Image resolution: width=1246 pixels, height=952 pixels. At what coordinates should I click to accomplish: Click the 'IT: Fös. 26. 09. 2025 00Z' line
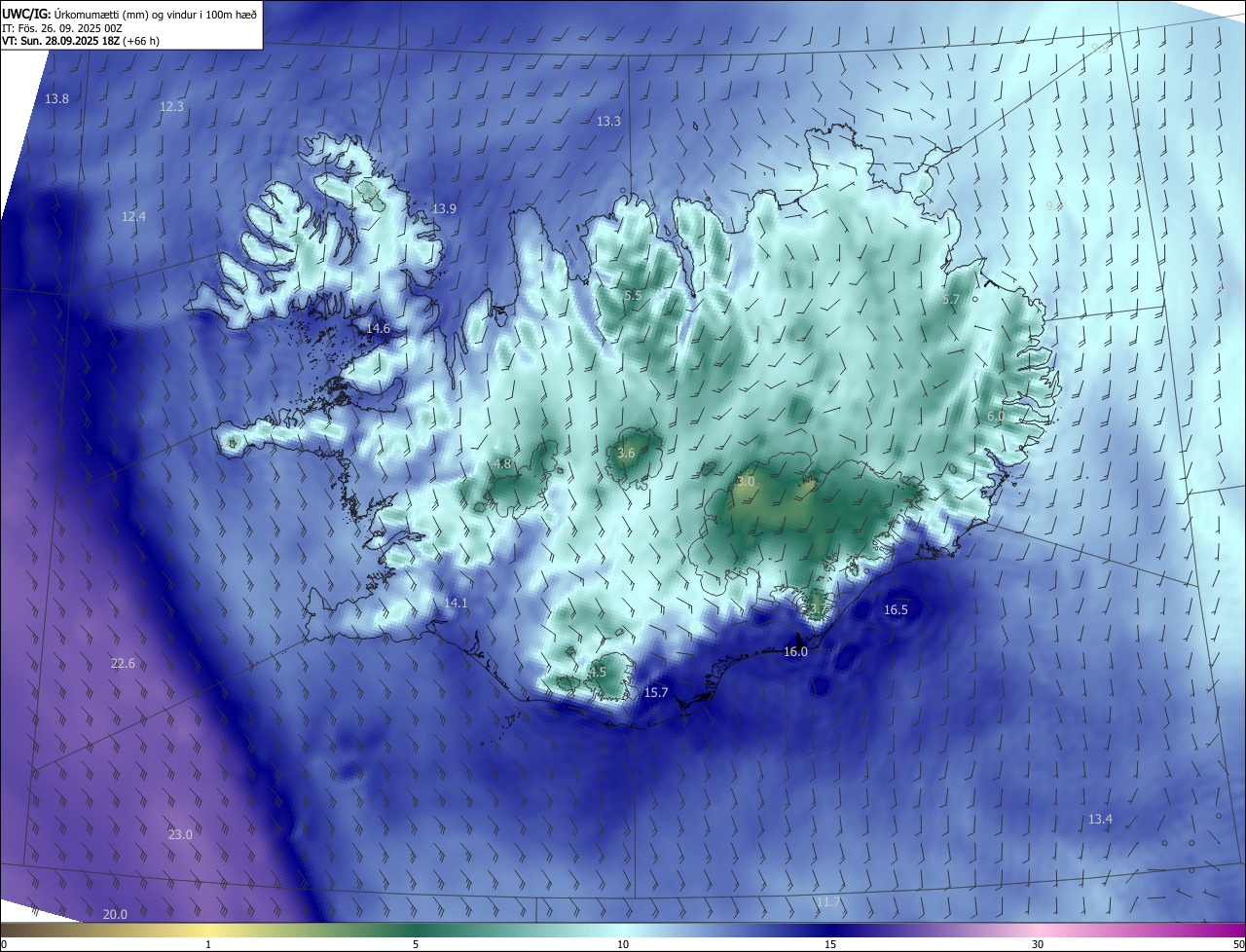[x=62, y=28]
